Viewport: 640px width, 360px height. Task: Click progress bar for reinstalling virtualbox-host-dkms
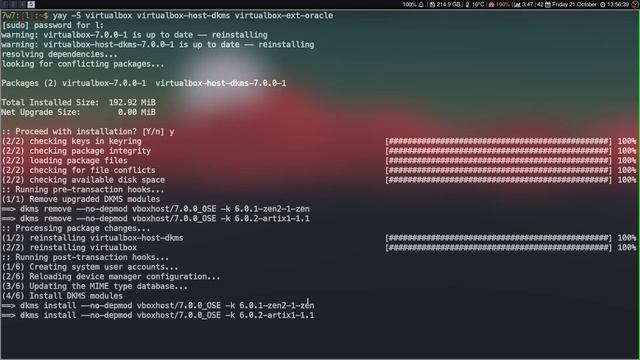click(x=499, y=238)
